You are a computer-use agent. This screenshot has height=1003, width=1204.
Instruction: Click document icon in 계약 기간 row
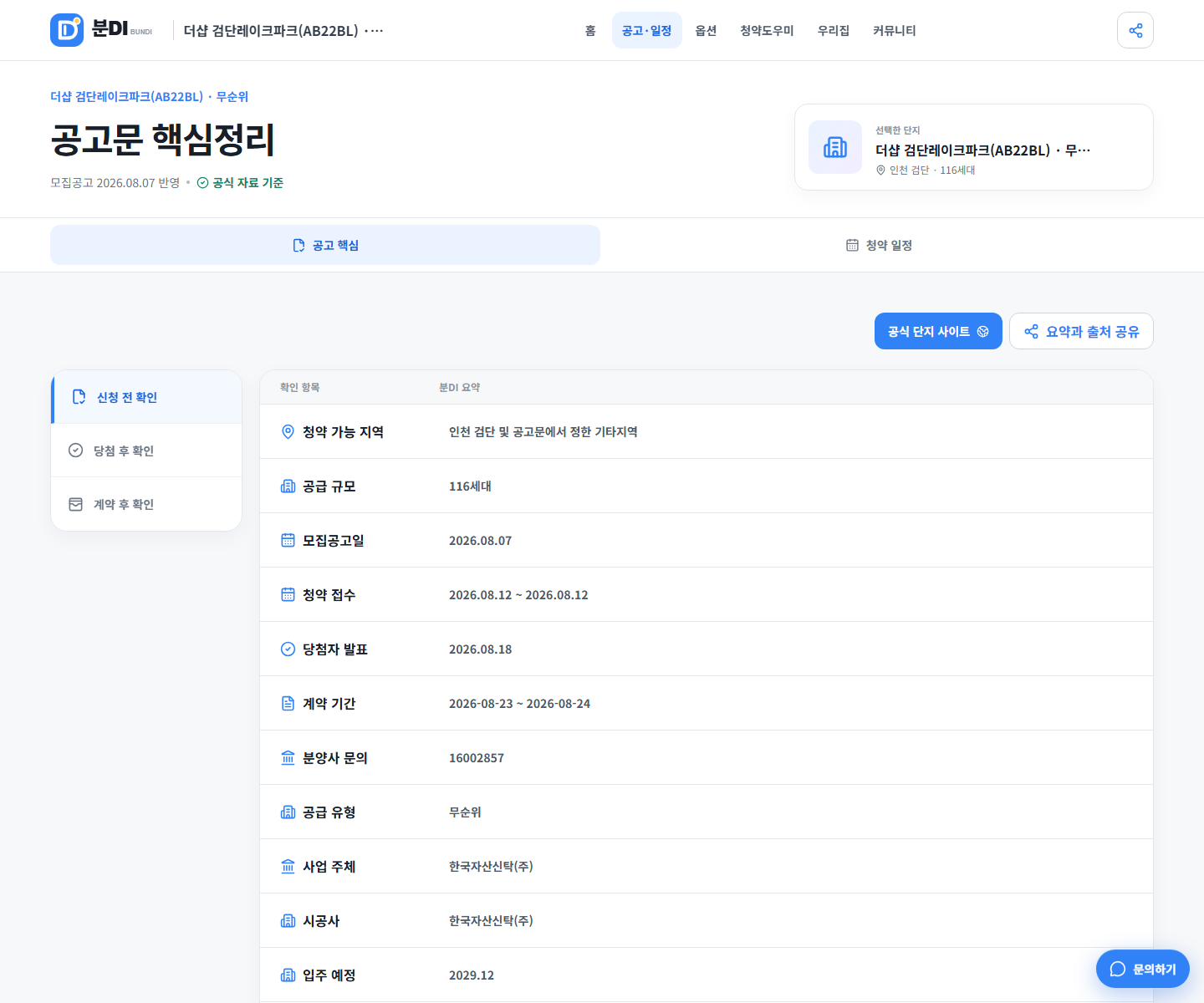click(288, 703)
